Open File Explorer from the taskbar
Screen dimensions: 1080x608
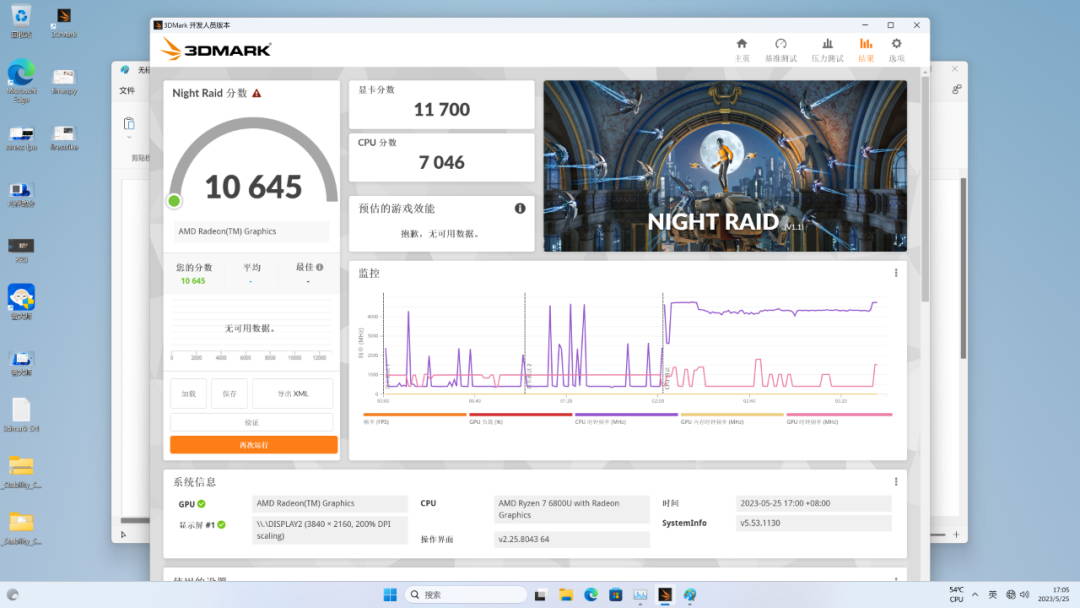click(566, 595)
